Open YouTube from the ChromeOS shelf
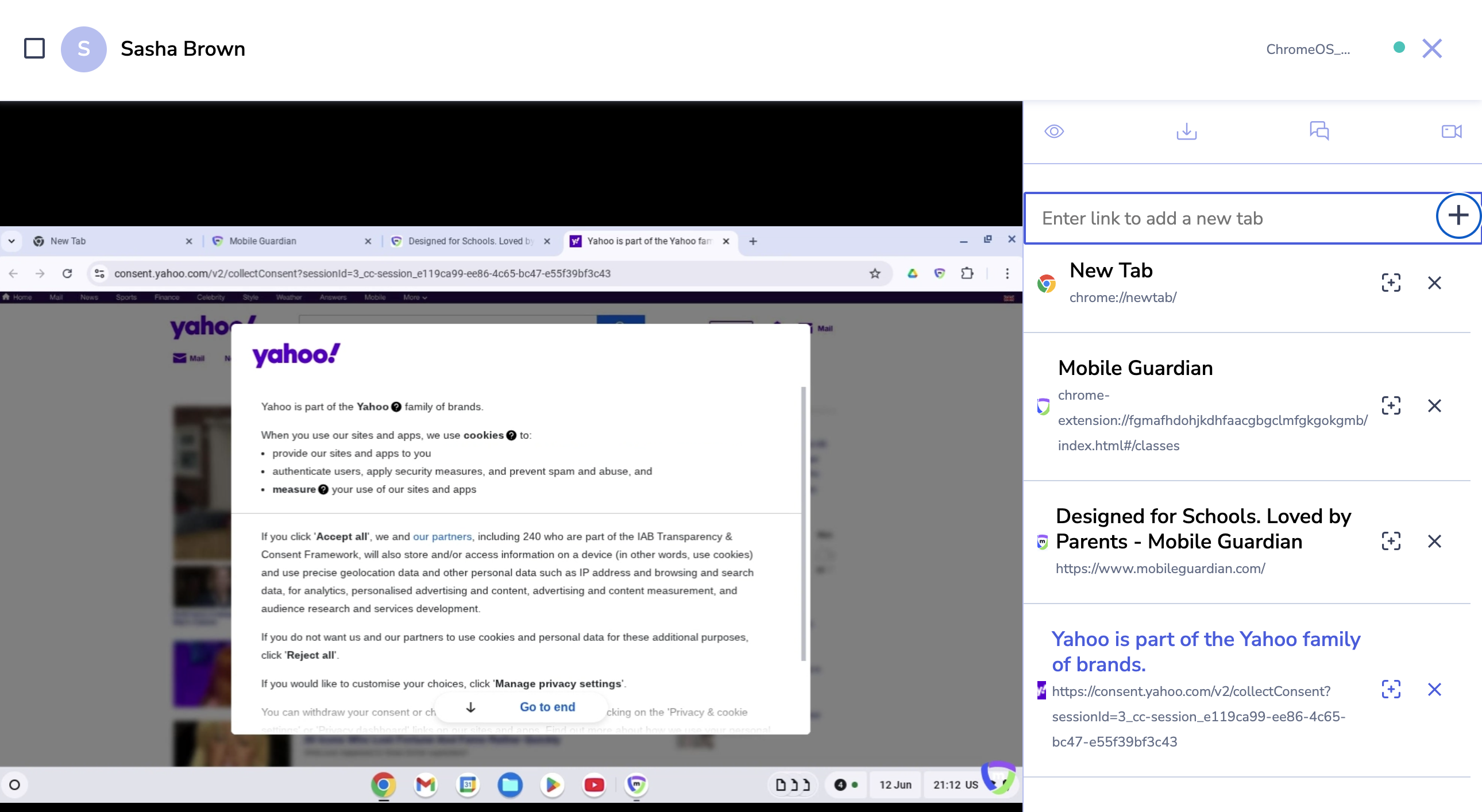The width and height of the screenshot is (1482, 812). point(595,785)
